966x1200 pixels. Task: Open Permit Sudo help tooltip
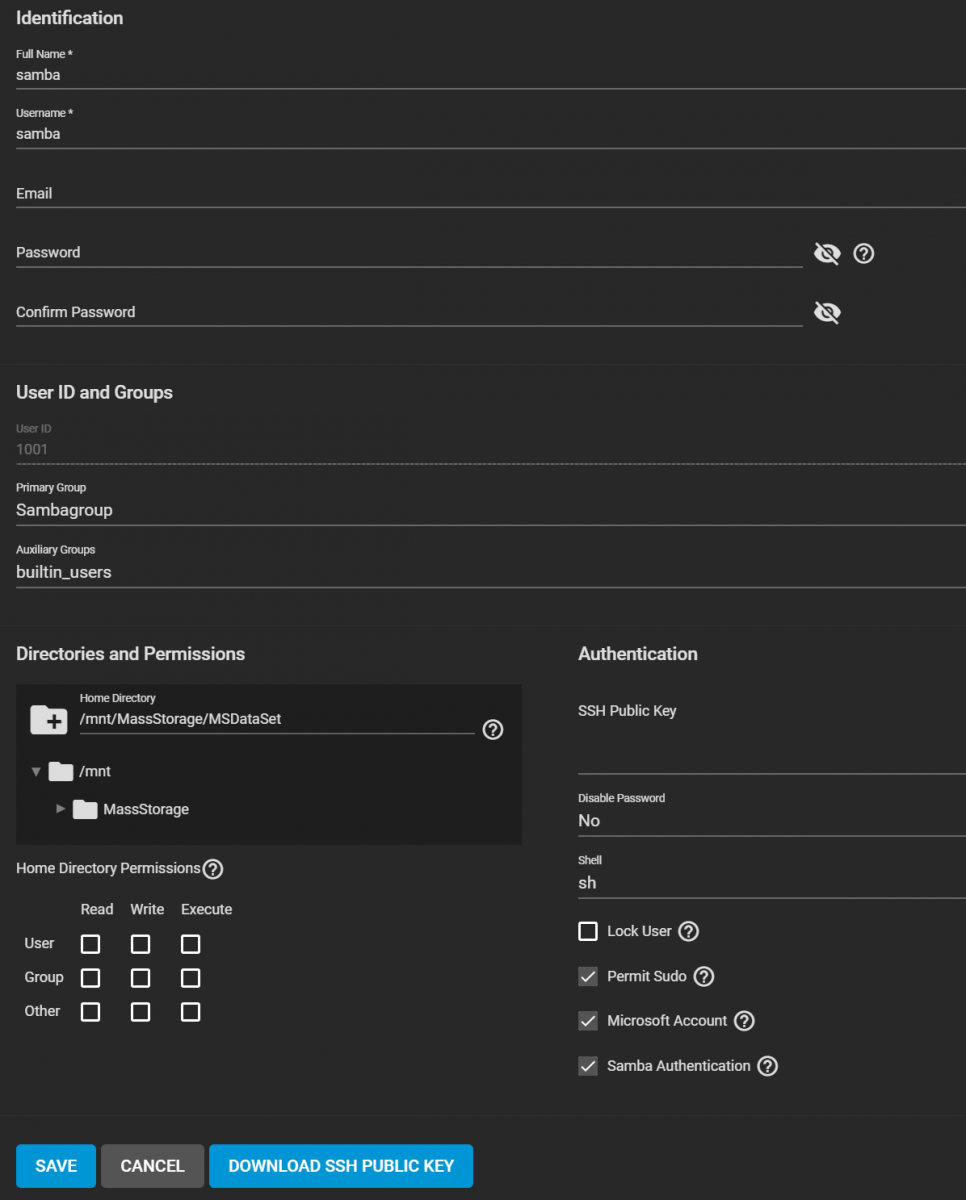704,977
